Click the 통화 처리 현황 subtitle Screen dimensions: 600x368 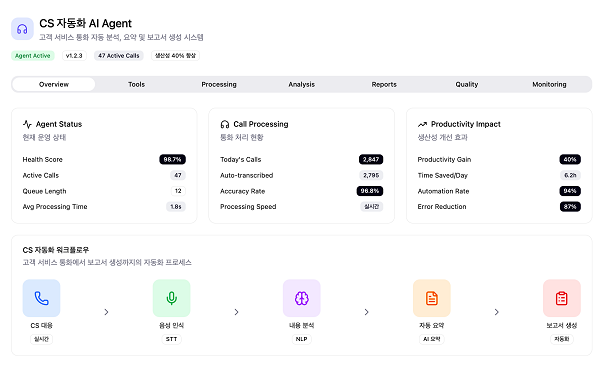click(x=242, y=137)
